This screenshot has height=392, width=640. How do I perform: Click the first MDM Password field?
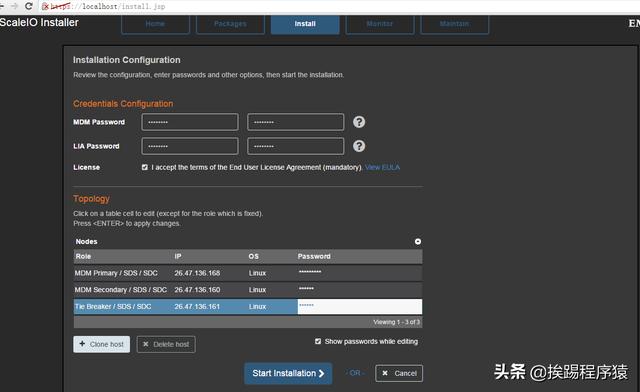tap(190, 122)
